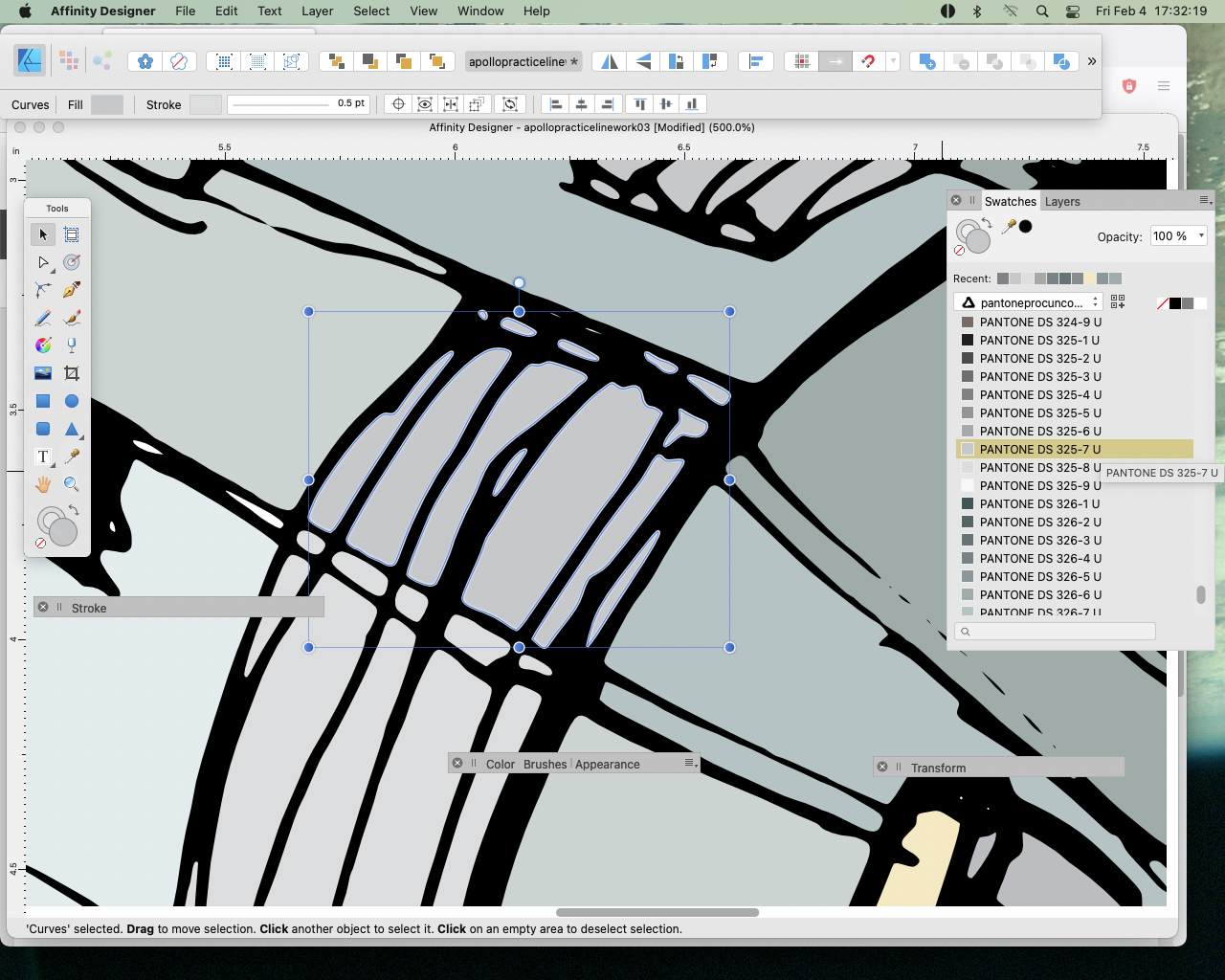Select the Pencil tool
The width and height of the screenshot is (1225, 980).
[43, 318]
